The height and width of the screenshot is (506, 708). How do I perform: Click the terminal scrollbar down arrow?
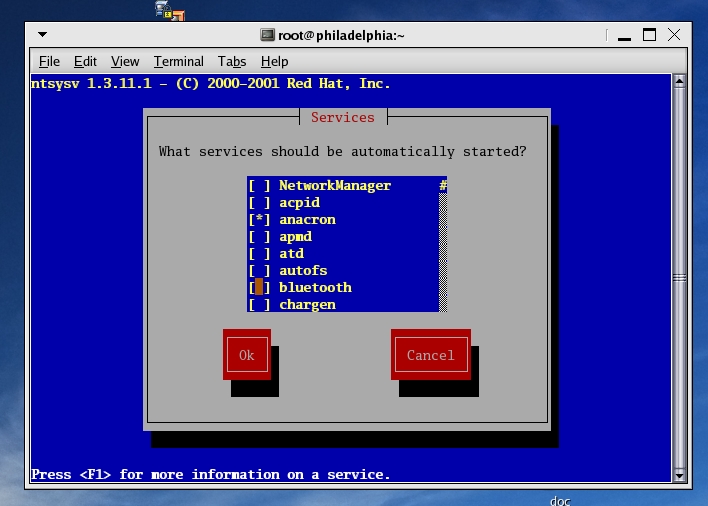pos(679,474)
